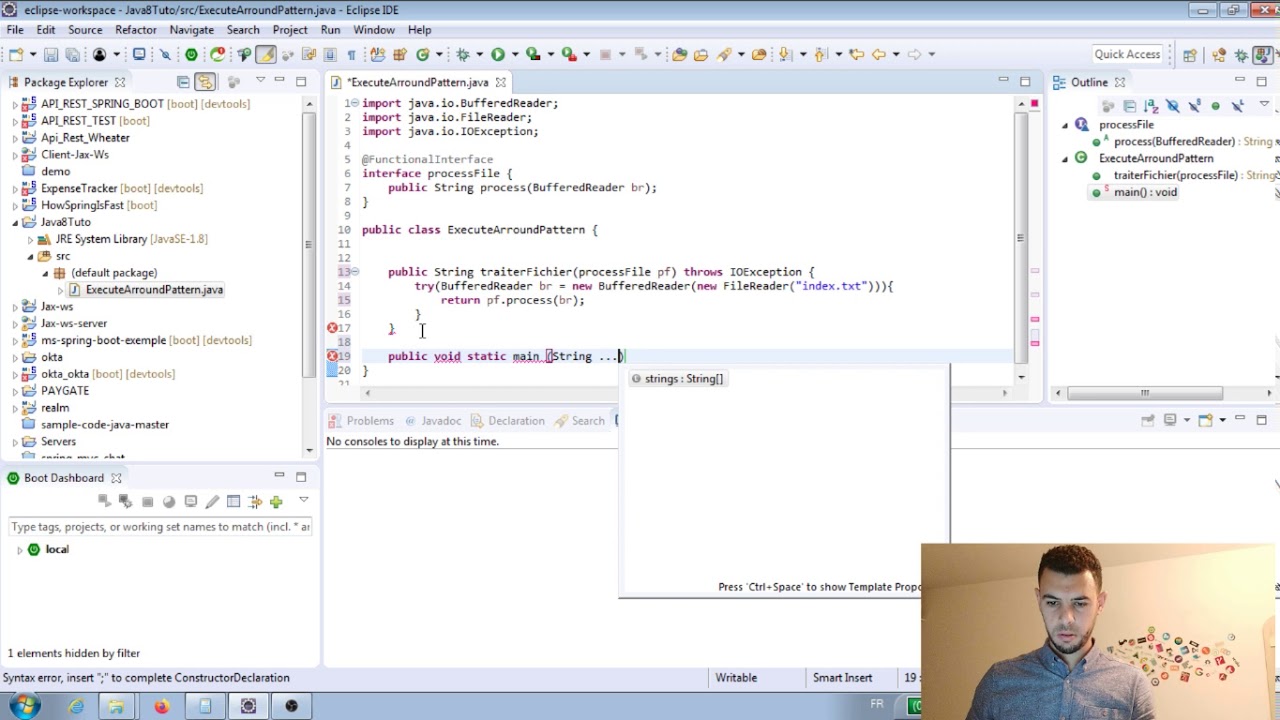Click Sort alphabetically icon in Outline
1280x720 pixels.
[1151, 105]
